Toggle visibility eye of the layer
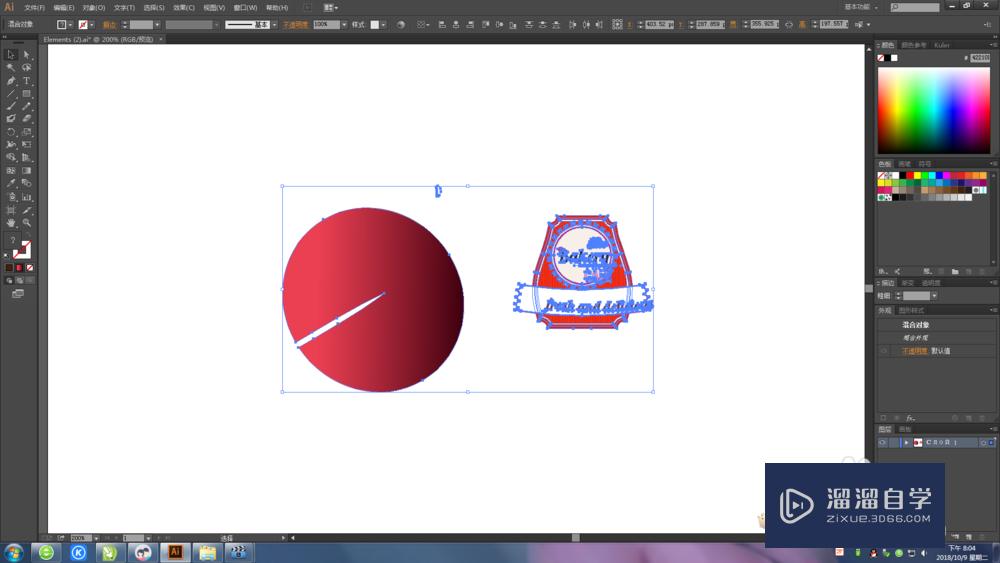Viewport: 1000px width, 563px height. [x=882, y=442]
